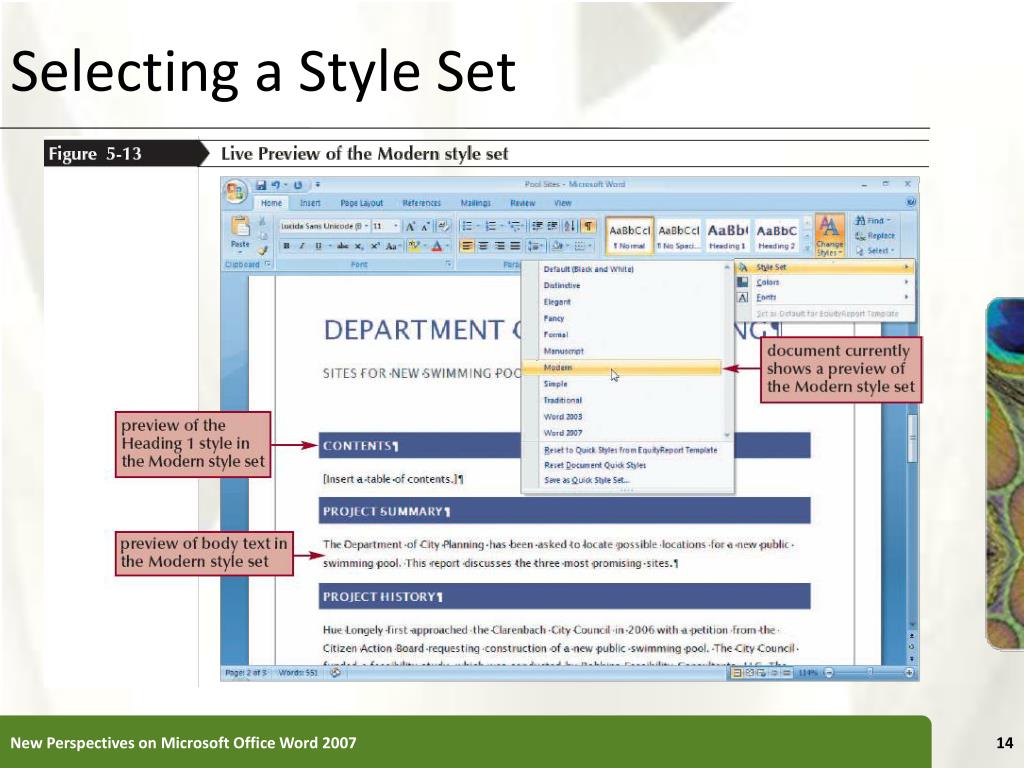
Task: Save the document from Quick Access toolbar
Action: tap(261, 185)
